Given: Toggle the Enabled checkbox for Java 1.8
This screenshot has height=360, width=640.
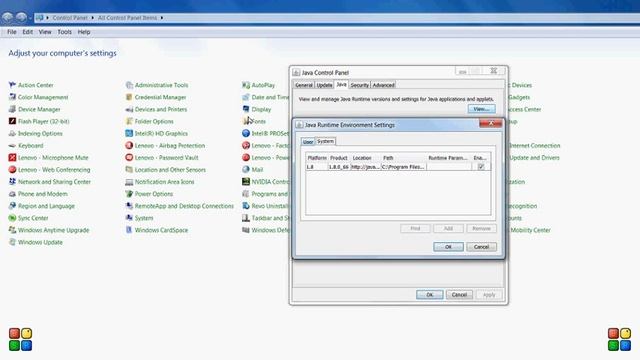Looking at the screenshot, I should 481,167.
